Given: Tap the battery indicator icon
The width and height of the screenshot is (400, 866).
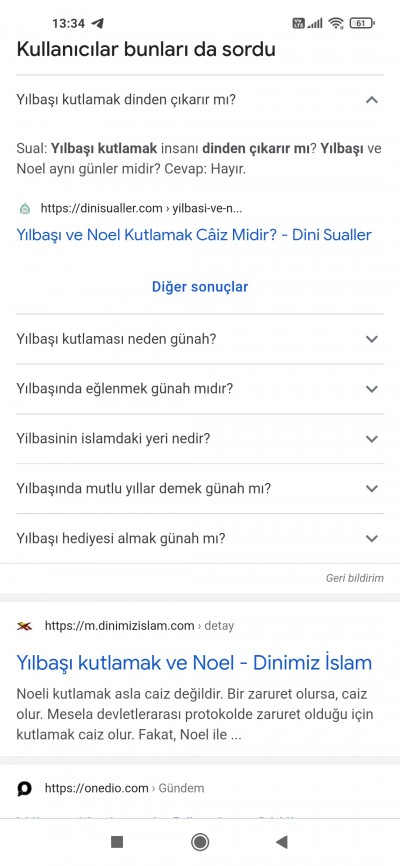Looking at the screenshot, I should 362,23.
